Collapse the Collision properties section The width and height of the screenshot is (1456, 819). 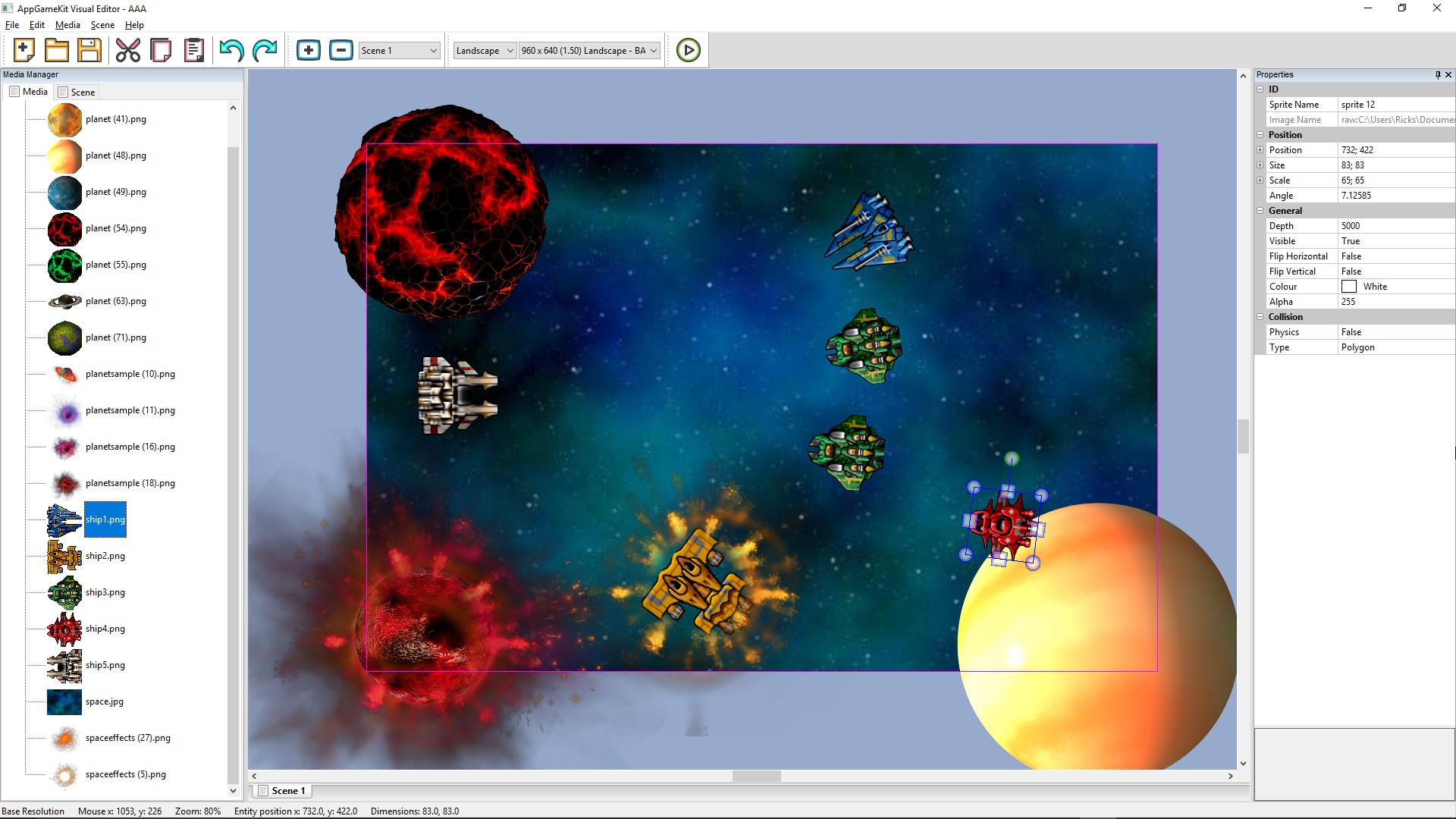[x=1260, y=317]
